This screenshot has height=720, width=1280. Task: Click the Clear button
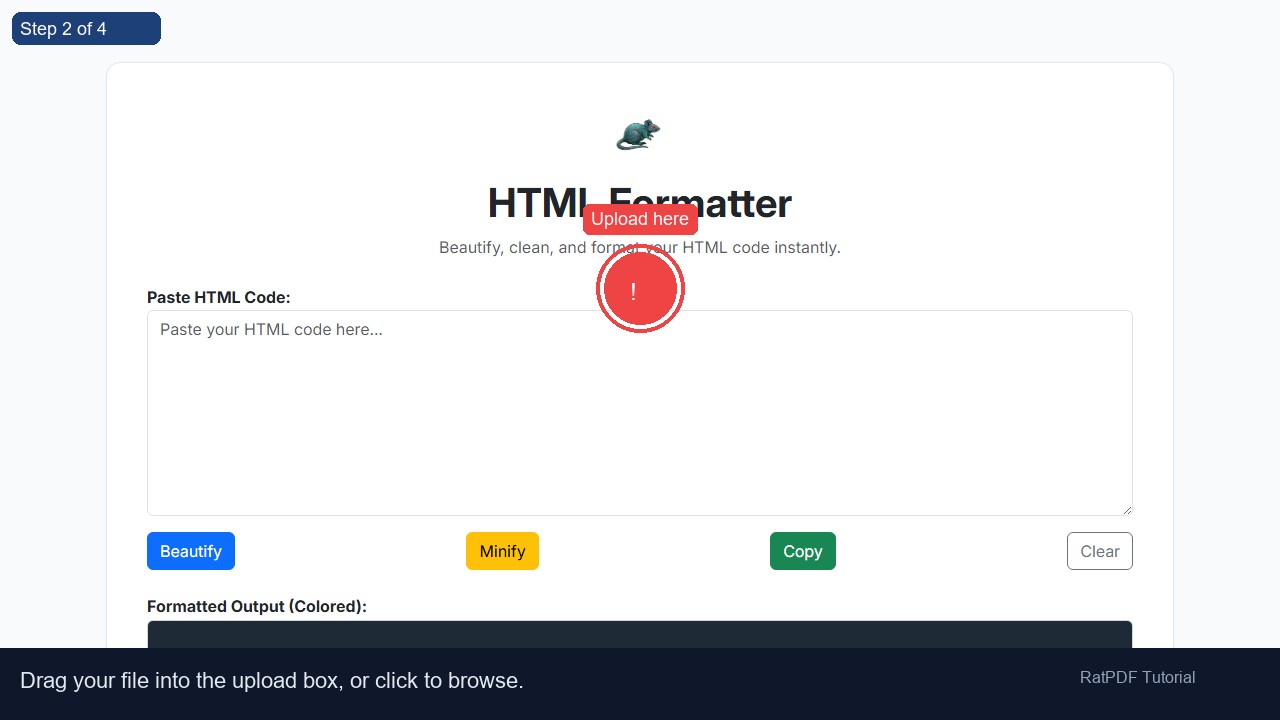[1100, 551]
